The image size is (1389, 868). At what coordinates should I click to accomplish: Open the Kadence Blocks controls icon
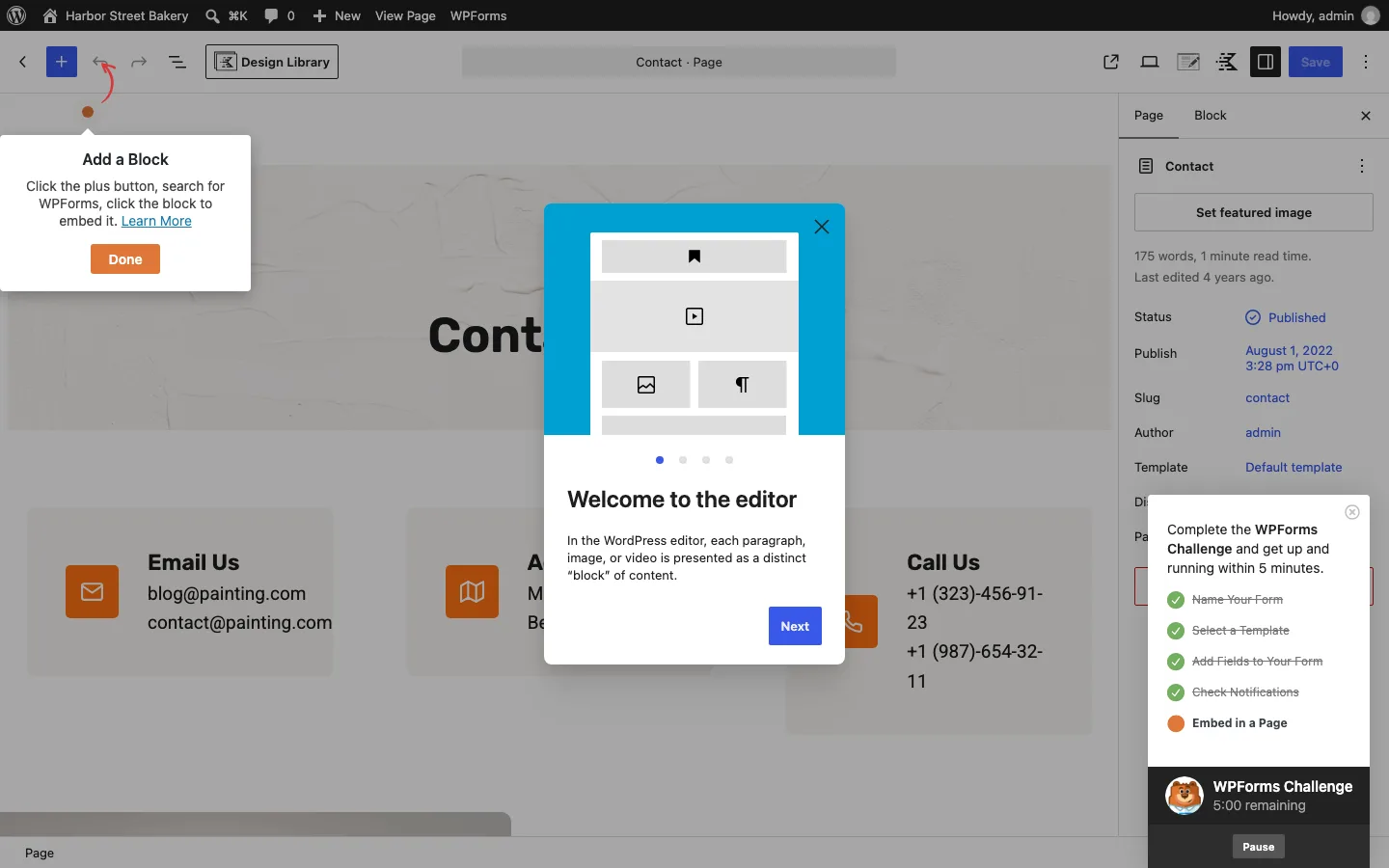point(1227,62)
